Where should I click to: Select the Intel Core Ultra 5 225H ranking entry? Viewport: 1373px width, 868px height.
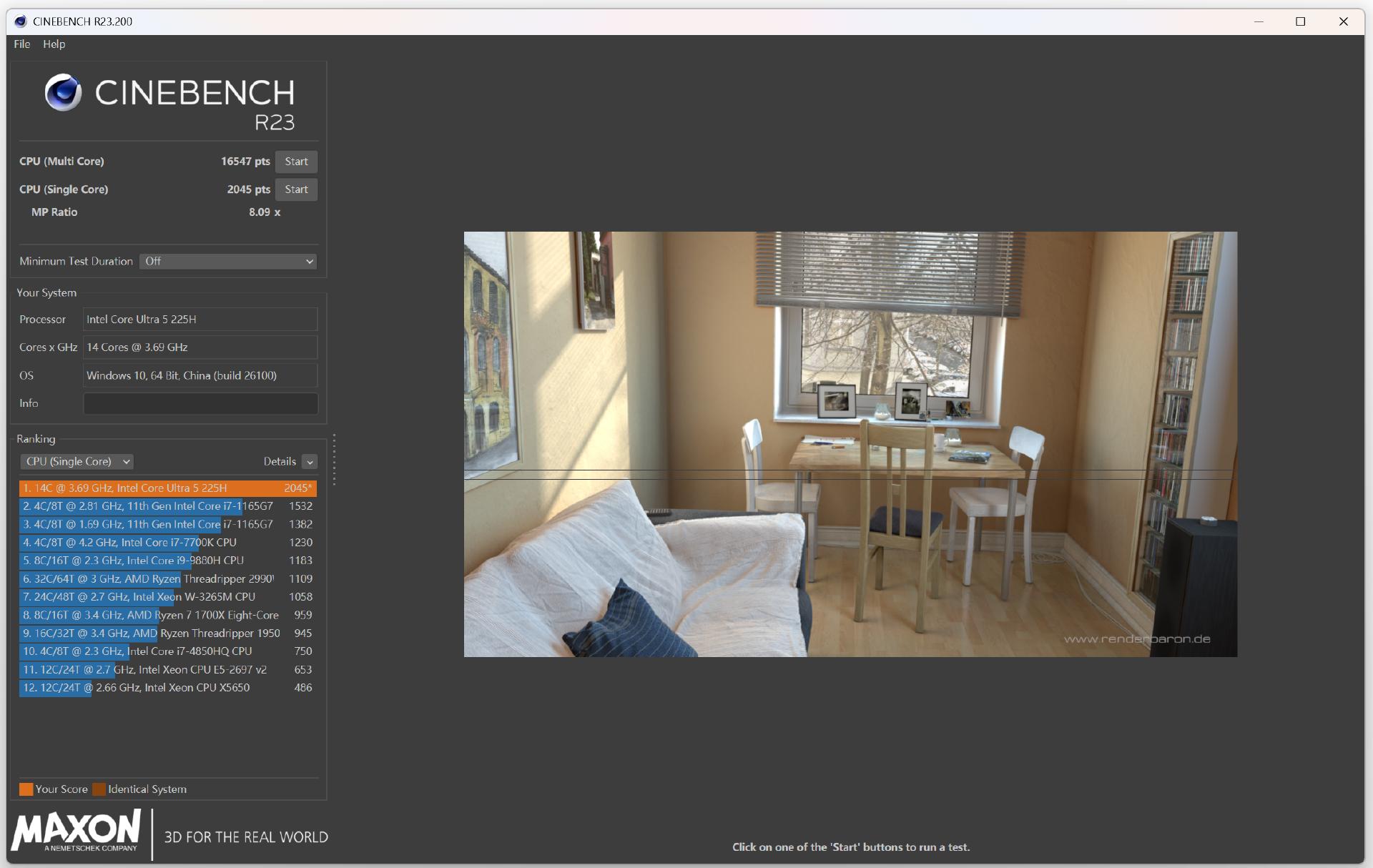pos(167,488)
